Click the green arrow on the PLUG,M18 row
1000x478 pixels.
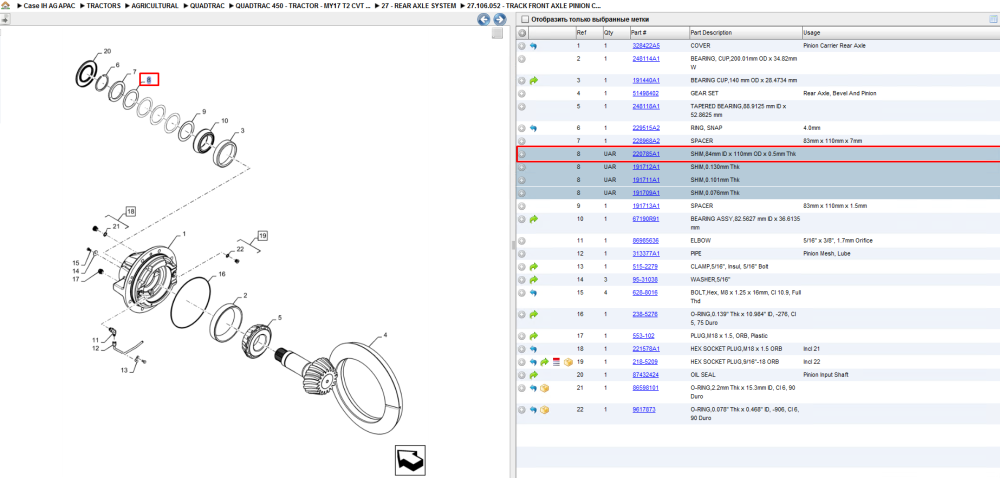click(x=534, y=336)
